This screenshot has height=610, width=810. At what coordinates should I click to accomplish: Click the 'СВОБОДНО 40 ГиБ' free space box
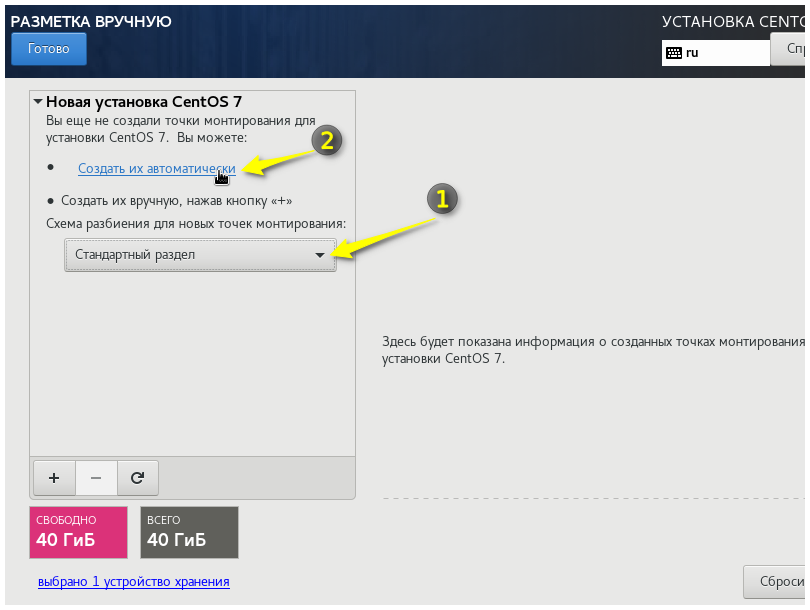79,532
